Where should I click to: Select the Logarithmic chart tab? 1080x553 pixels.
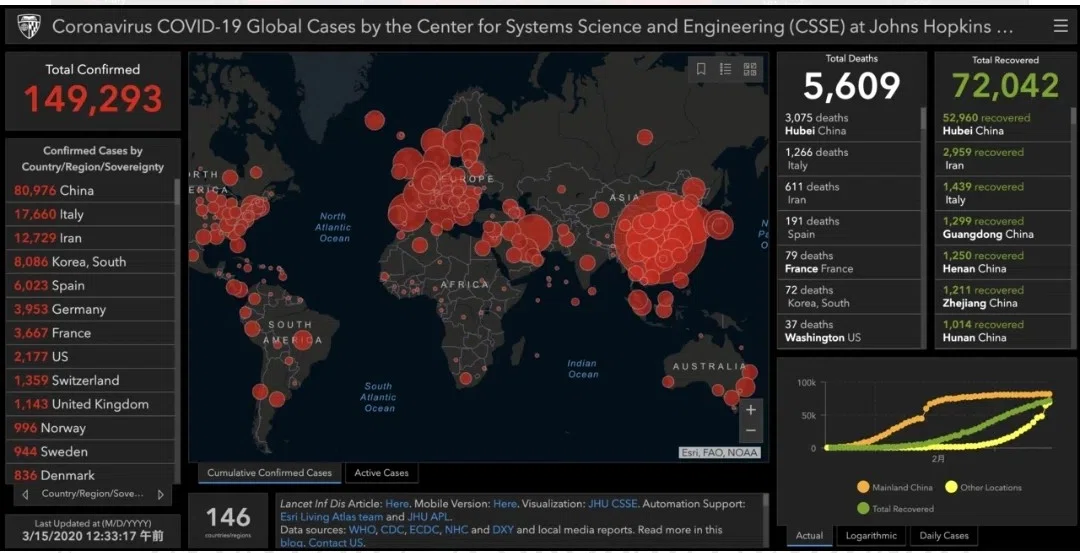coord(871,535)
